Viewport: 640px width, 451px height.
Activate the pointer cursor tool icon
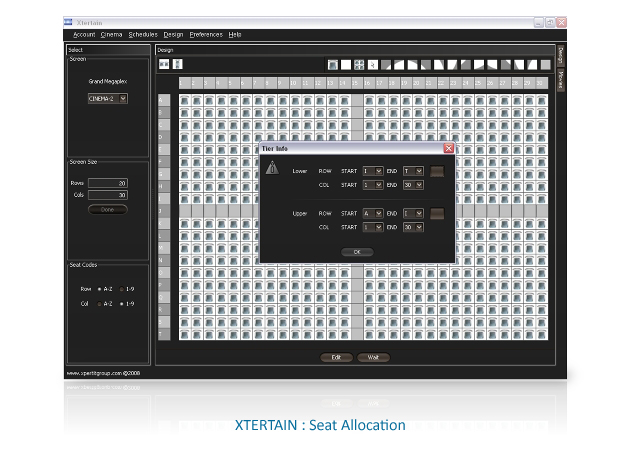(372, 64)
